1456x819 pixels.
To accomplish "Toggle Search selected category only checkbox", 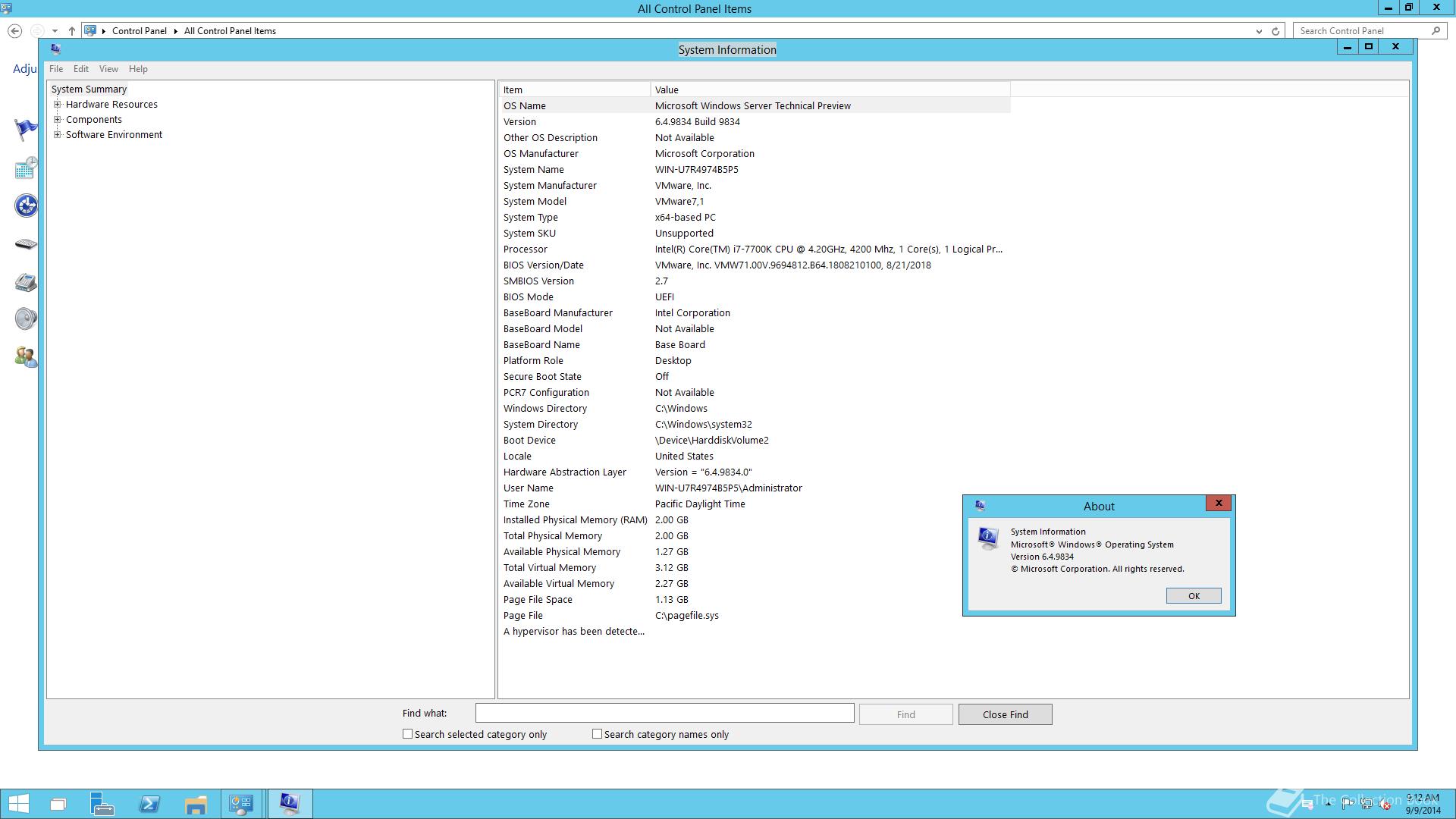I will tap(407, 734).
